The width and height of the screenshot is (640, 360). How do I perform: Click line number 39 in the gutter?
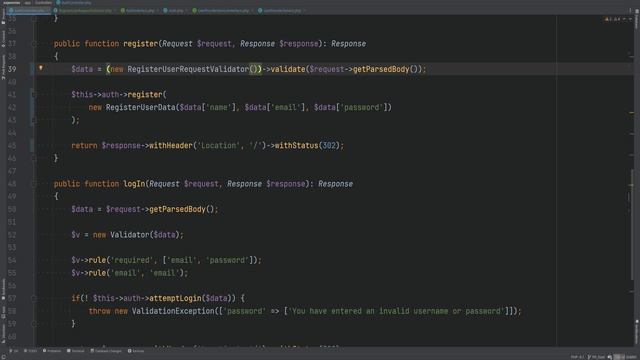tap(12, 69)
